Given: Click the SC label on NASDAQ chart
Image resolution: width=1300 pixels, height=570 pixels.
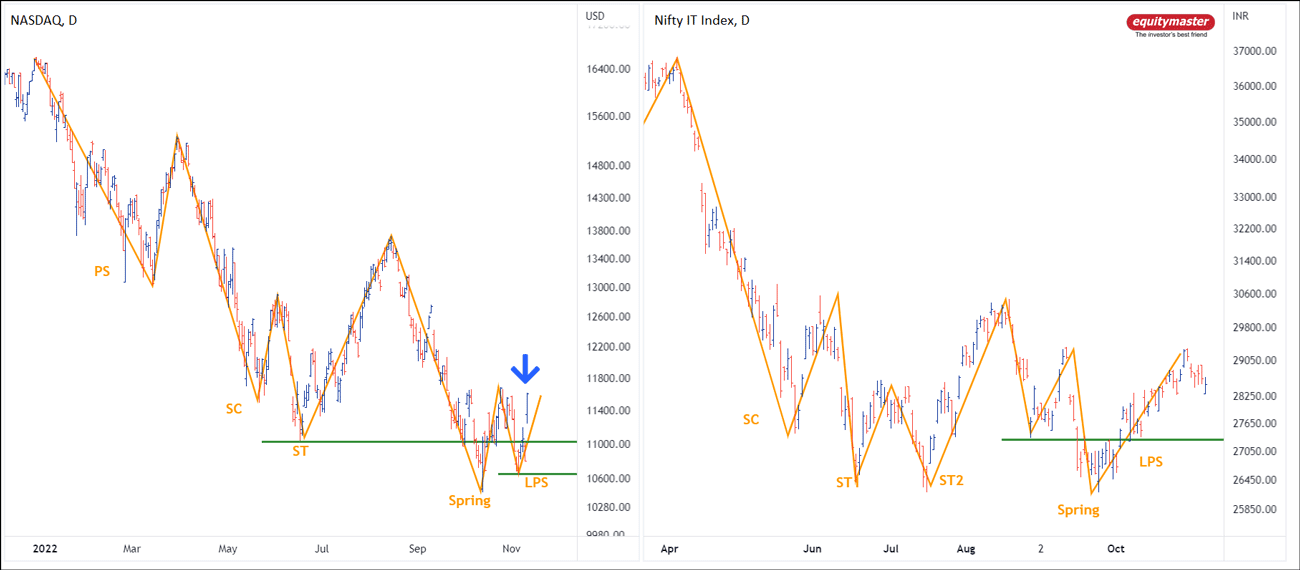Looking at the screenshot, I should [233, 409].
